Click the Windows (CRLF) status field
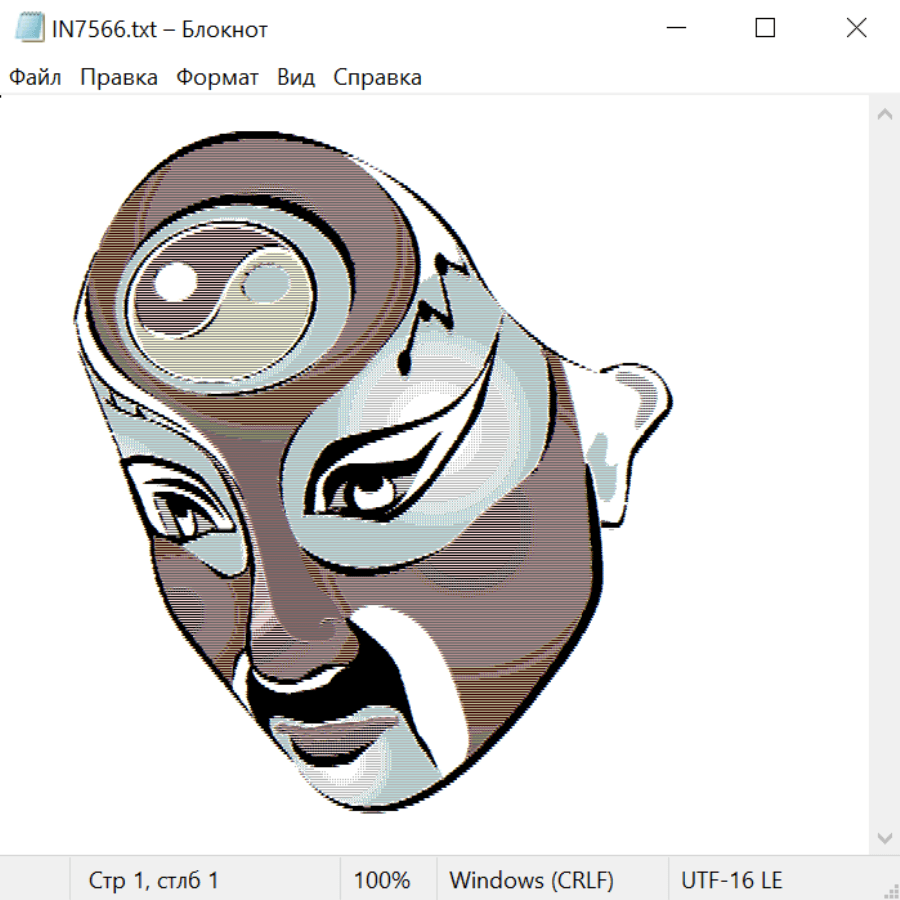900x900 pixels. click(531, 881)
